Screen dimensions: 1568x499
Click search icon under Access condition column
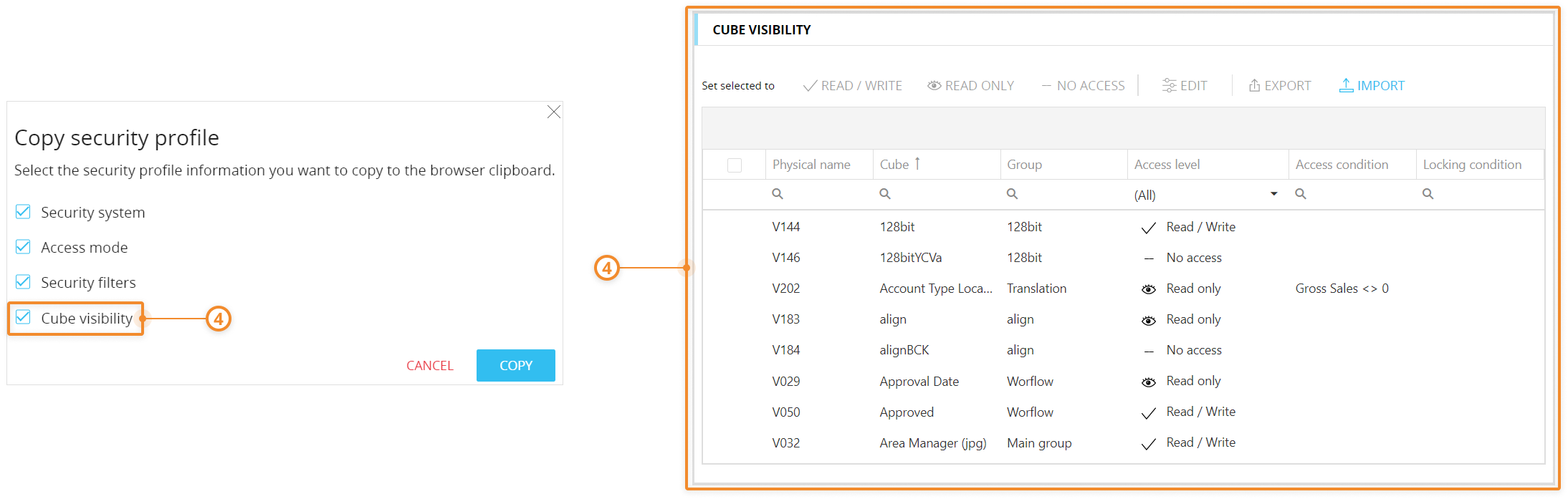pos(1301,194)
